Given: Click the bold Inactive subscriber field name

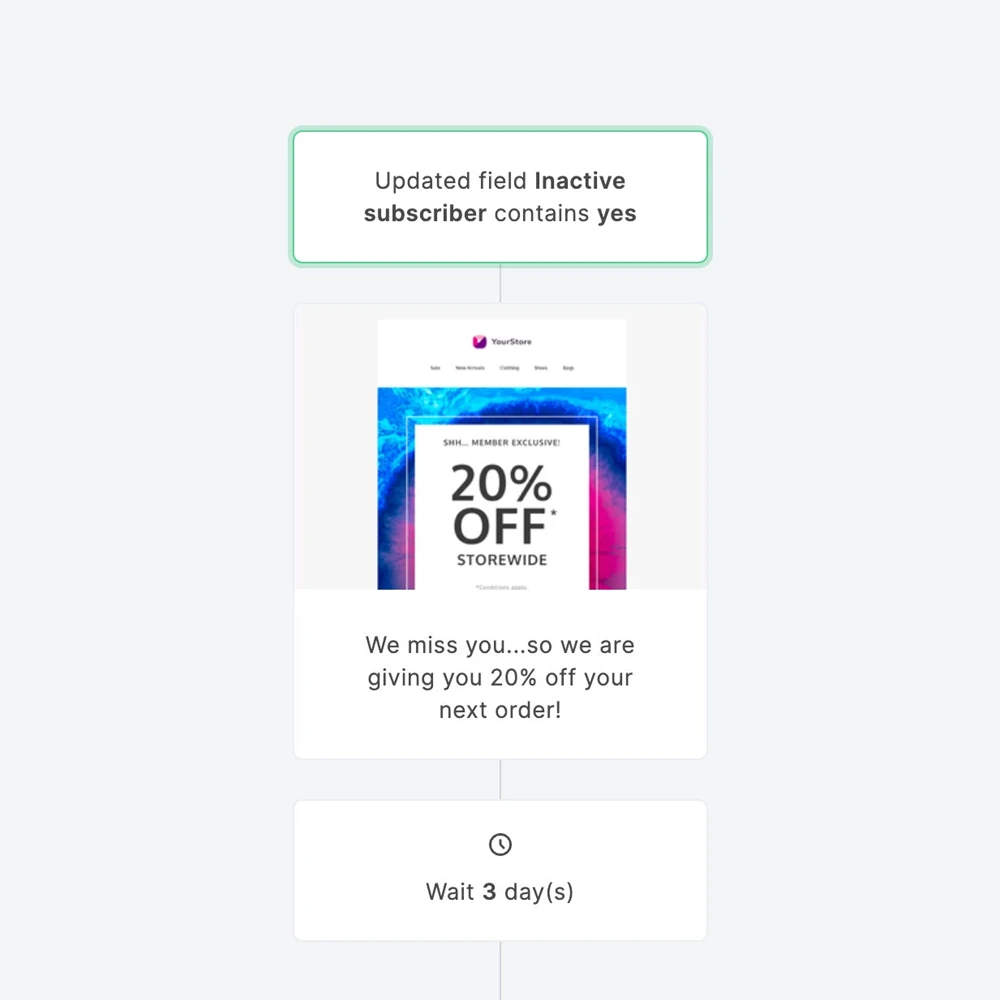Looking at the screenshot, I should pos(495,197).
